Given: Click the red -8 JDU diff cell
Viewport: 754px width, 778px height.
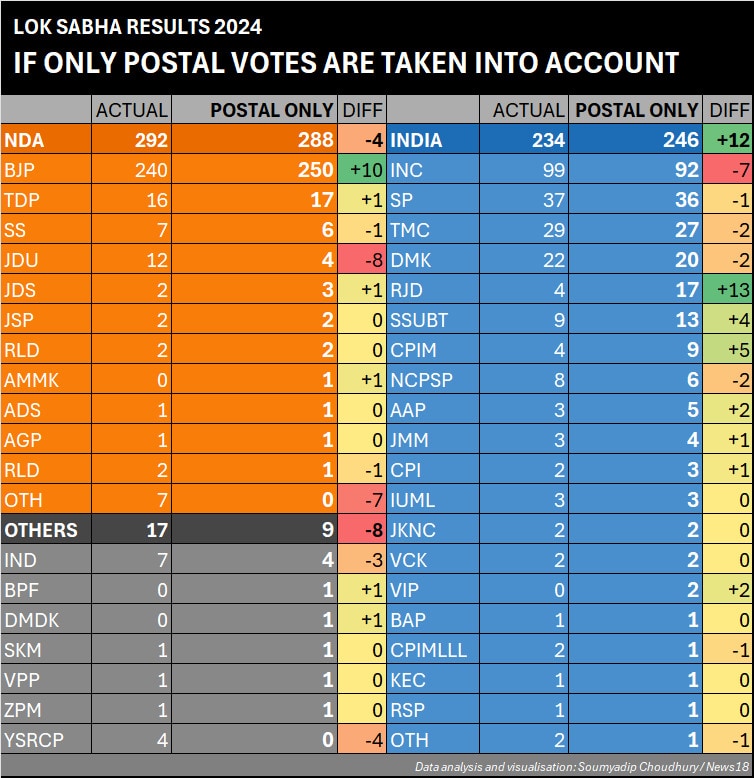Looking at the screenshot, I should point(362,260).
